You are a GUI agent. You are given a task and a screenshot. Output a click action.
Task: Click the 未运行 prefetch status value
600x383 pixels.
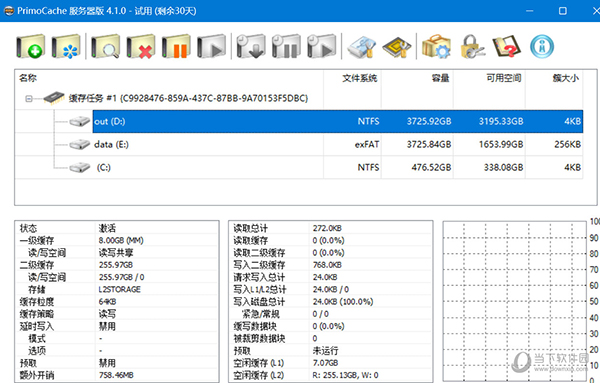pyautogui.click(x=325, y=351)
